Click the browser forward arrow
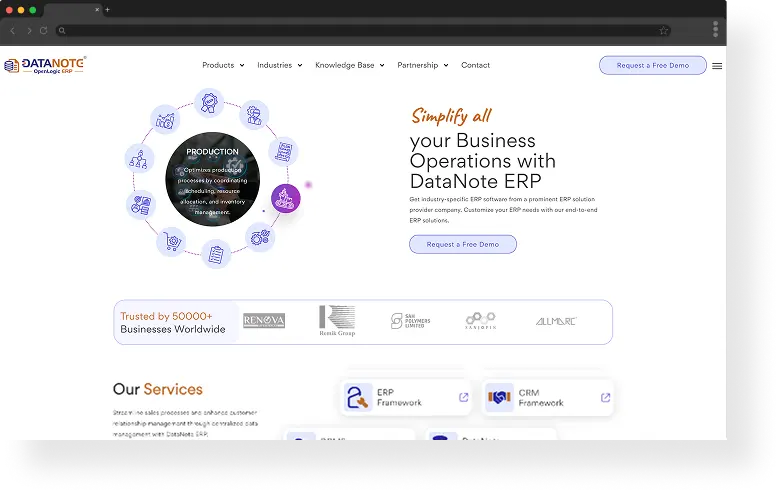This screenshot has width=782, height=495. pos(29,30)
